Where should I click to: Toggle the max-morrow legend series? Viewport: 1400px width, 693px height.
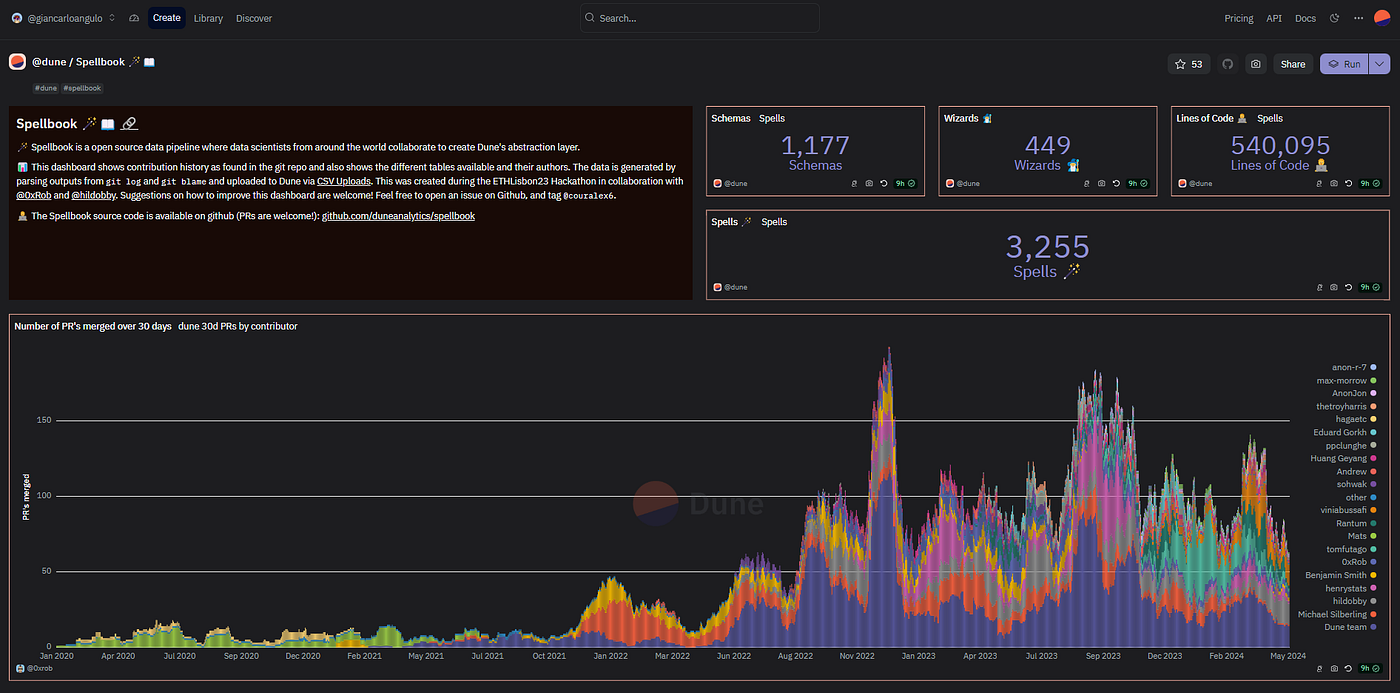pos(1346,381)
